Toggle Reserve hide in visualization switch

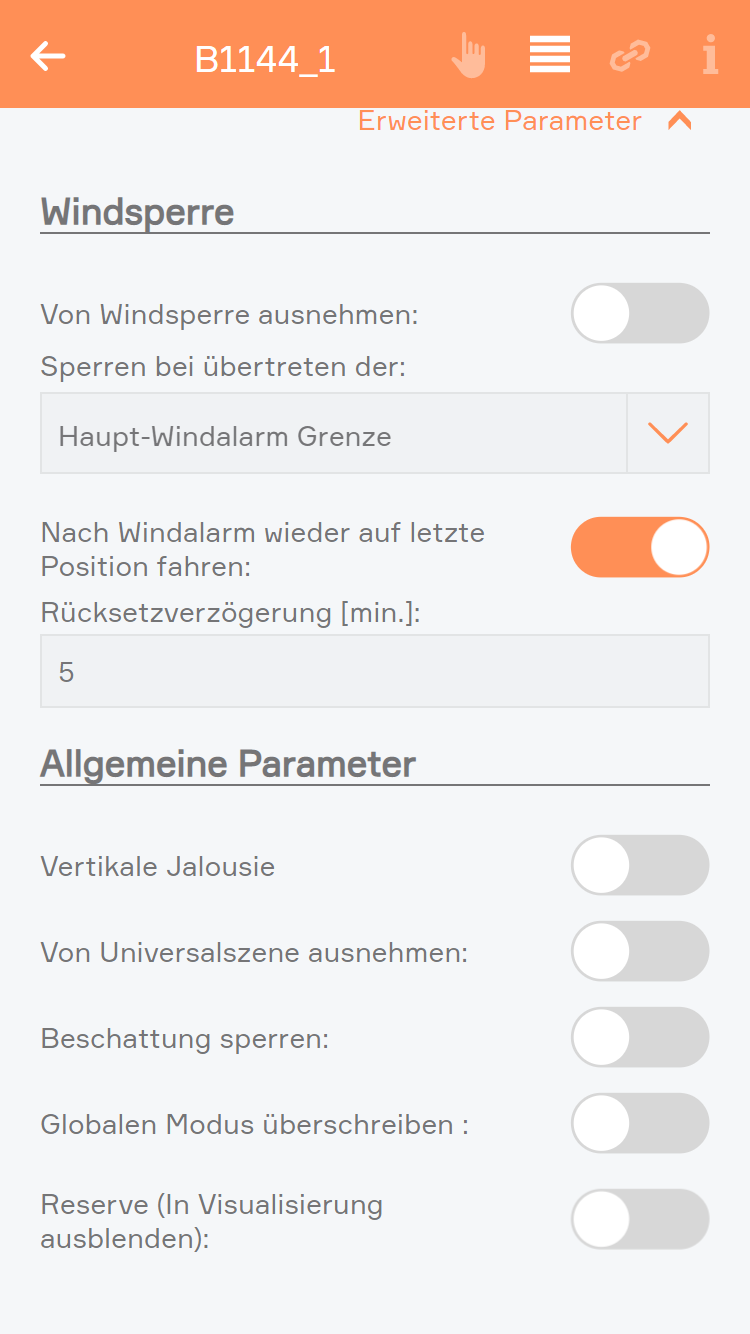point(640,1219)
